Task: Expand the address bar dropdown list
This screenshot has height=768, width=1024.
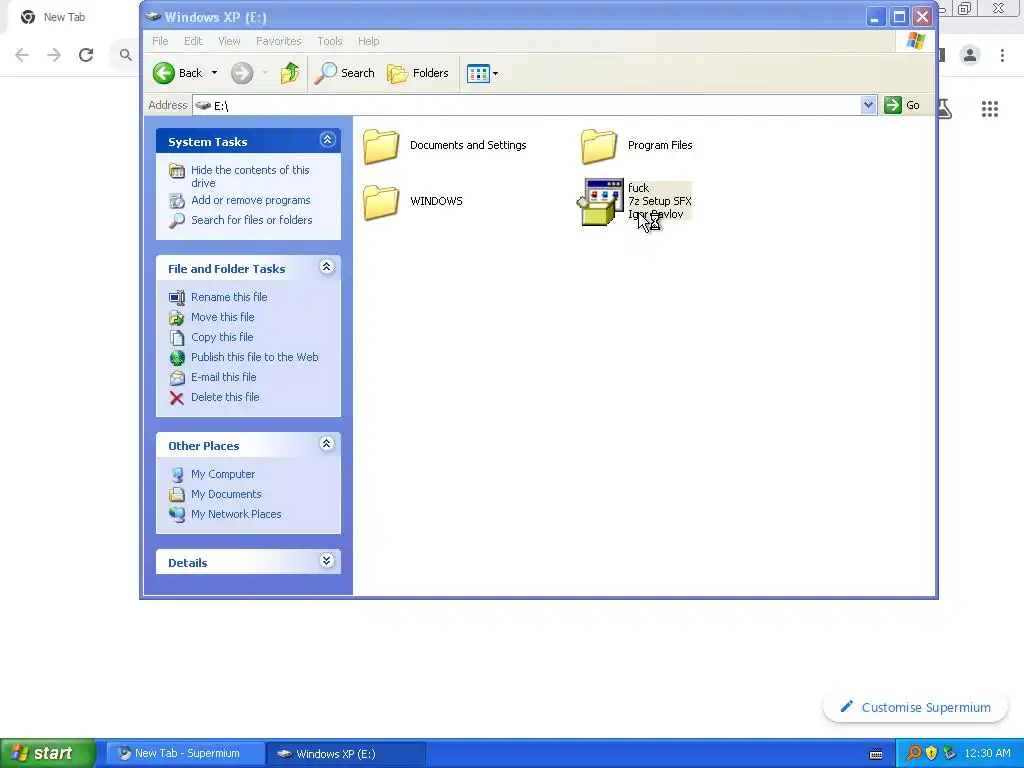Action: [x=868, y=105]
